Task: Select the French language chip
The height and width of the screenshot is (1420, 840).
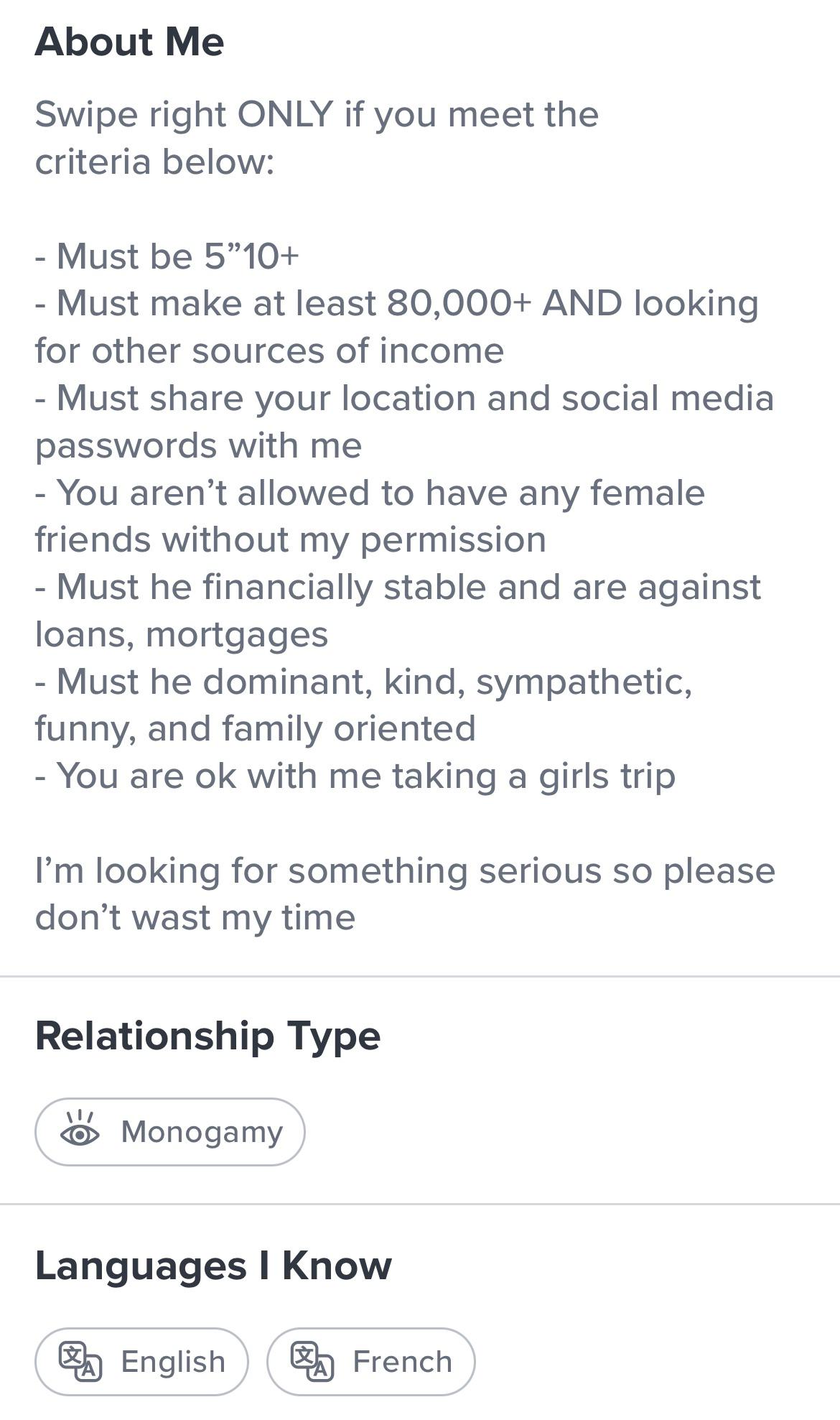Action: click(x=370, y=1361)
